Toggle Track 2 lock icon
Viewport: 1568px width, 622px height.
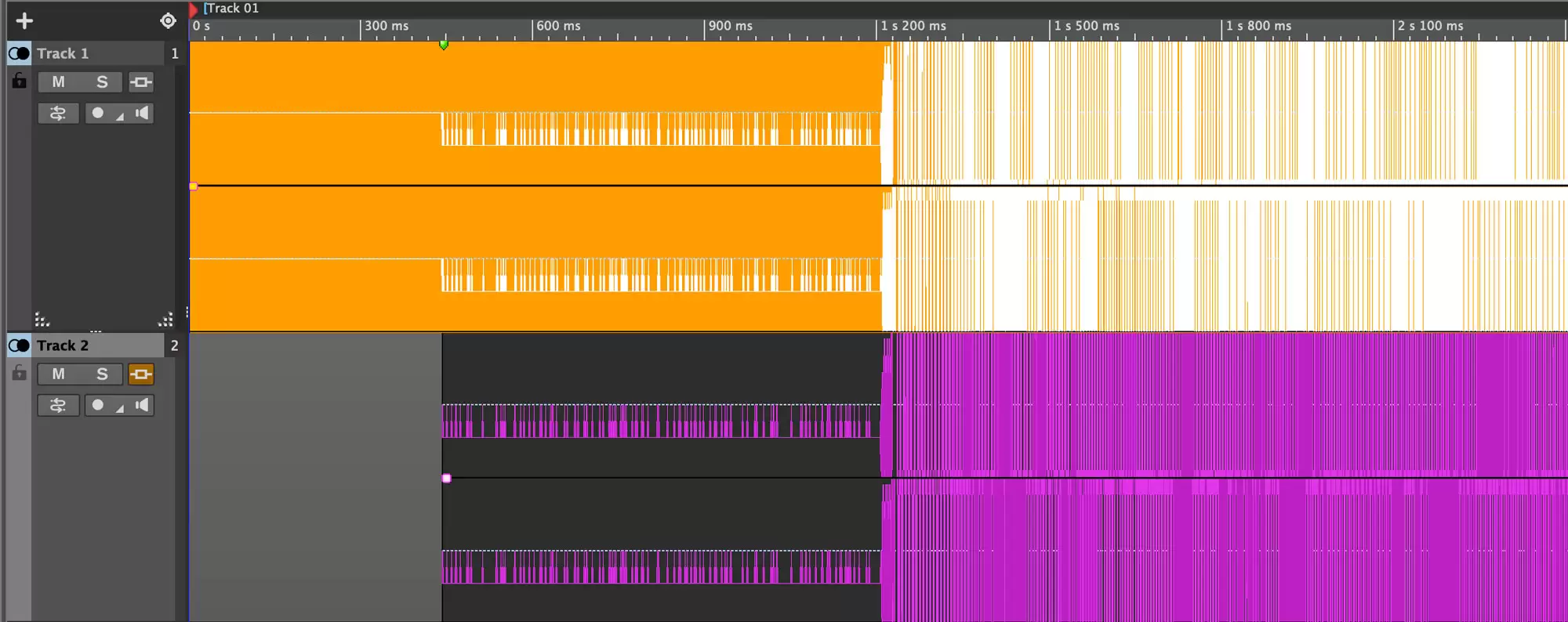coord(19,373)
